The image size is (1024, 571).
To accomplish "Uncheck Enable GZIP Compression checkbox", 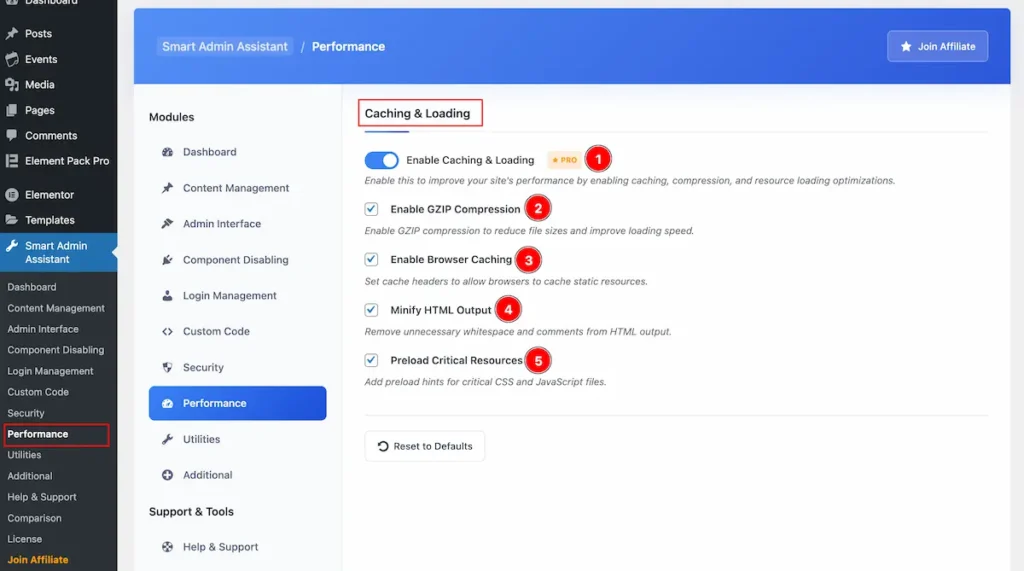I will point(371,209).
